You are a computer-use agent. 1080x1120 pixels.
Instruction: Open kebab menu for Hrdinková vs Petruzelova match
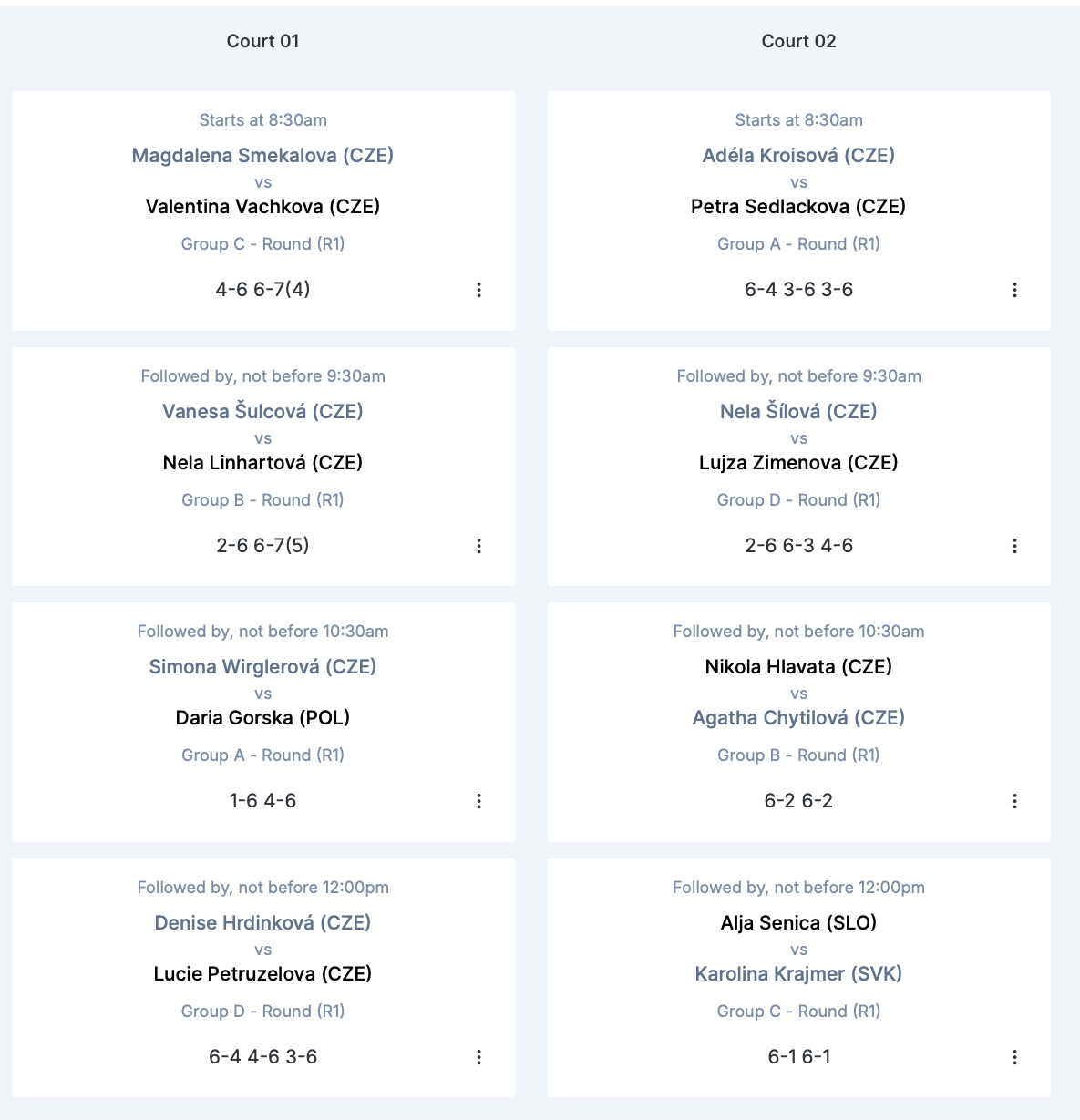point(478,1057)
